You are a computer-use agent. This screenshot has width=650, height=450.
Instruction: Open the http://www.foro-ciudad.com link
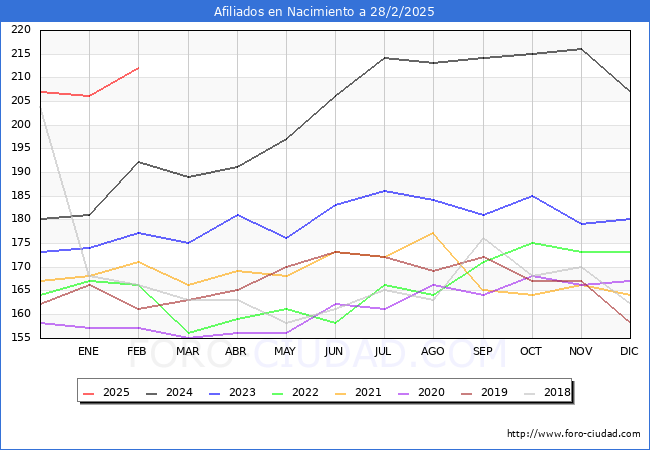pyautogui.click(x=574, y=434)
